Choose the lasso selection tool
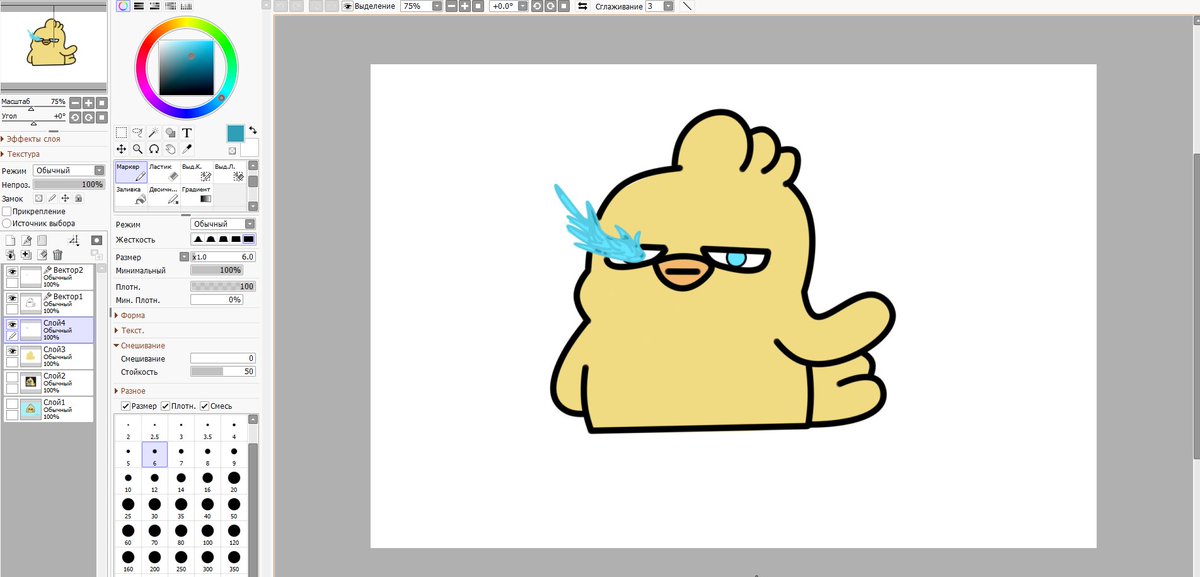Screen dimensions: 1200x577 137,132
